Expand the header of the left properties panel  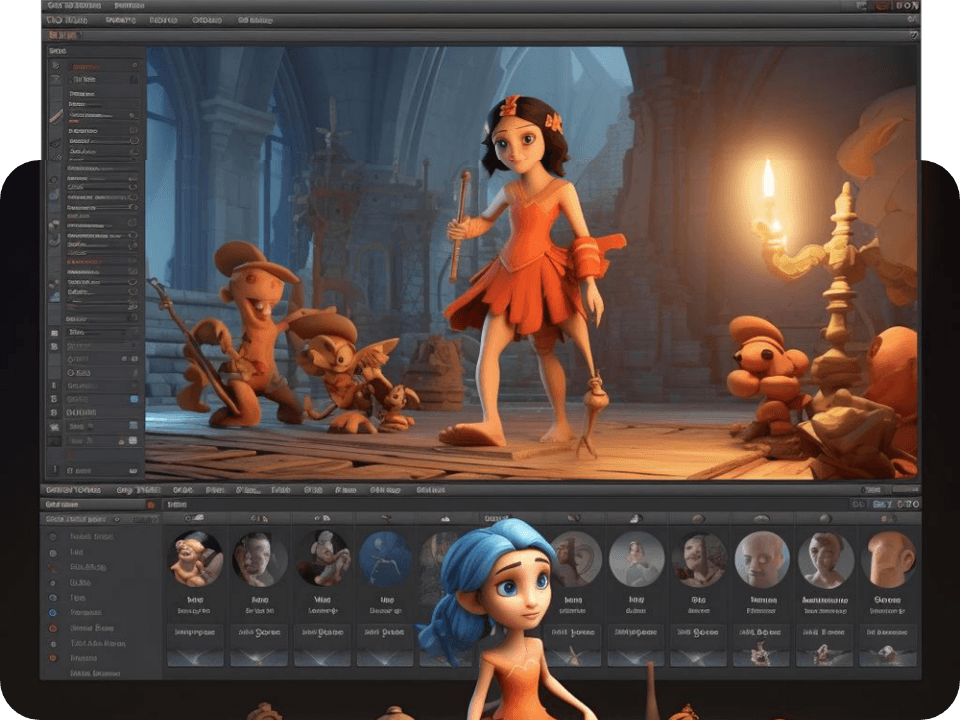pos(58,50)
